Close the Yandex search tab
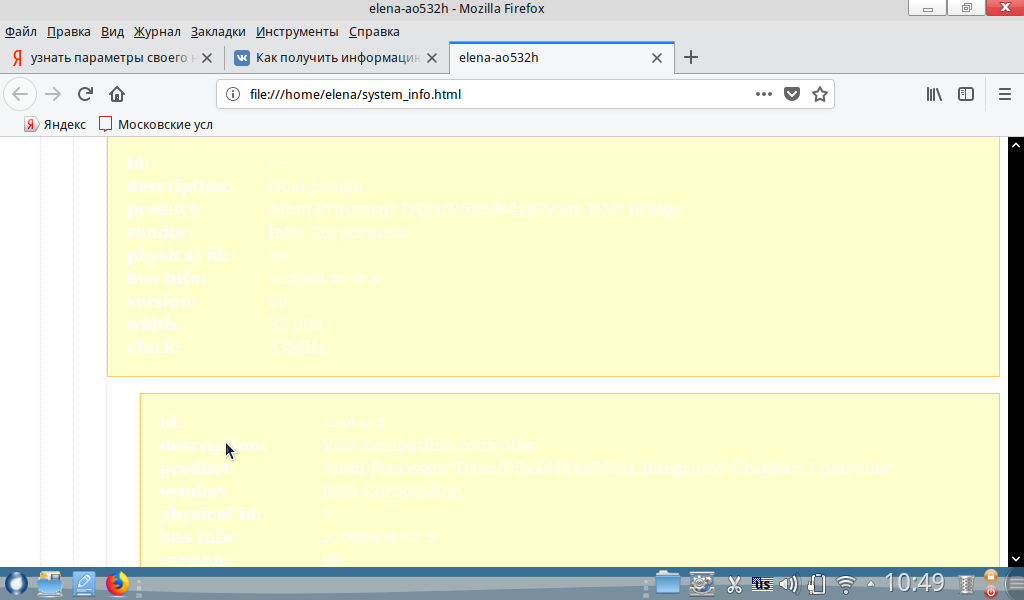The image size is (1024, 600). [207, 58]
